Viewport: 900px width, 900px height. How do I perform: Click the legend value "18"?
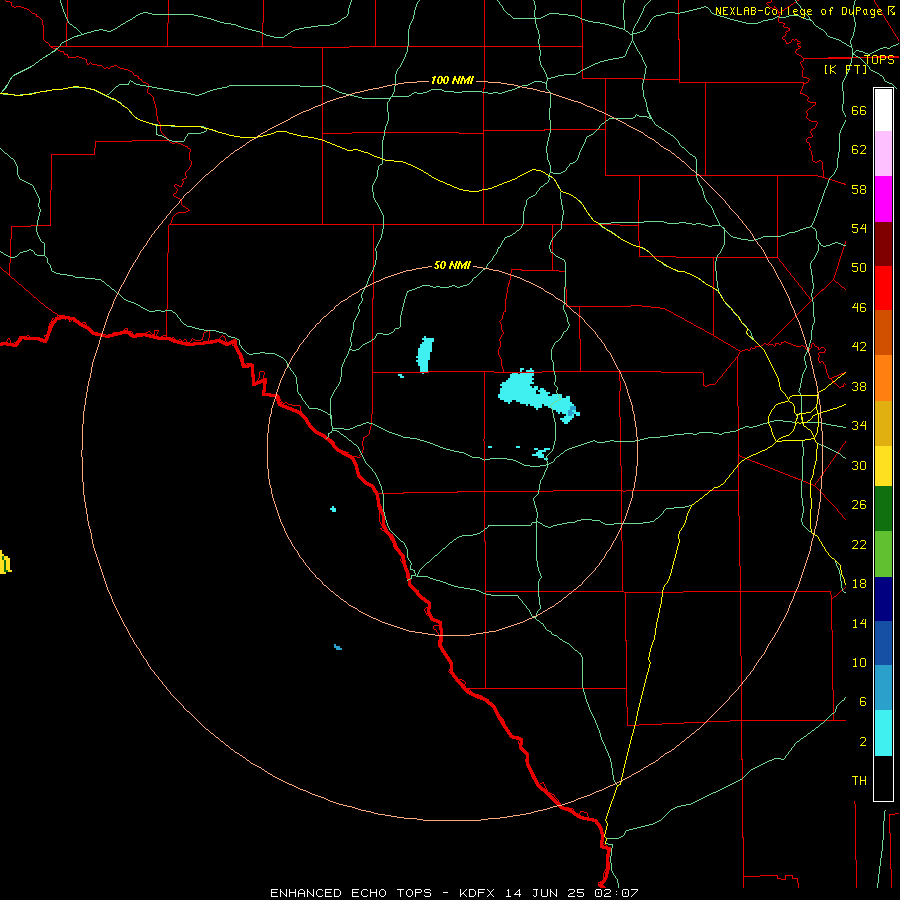point(859,584)
